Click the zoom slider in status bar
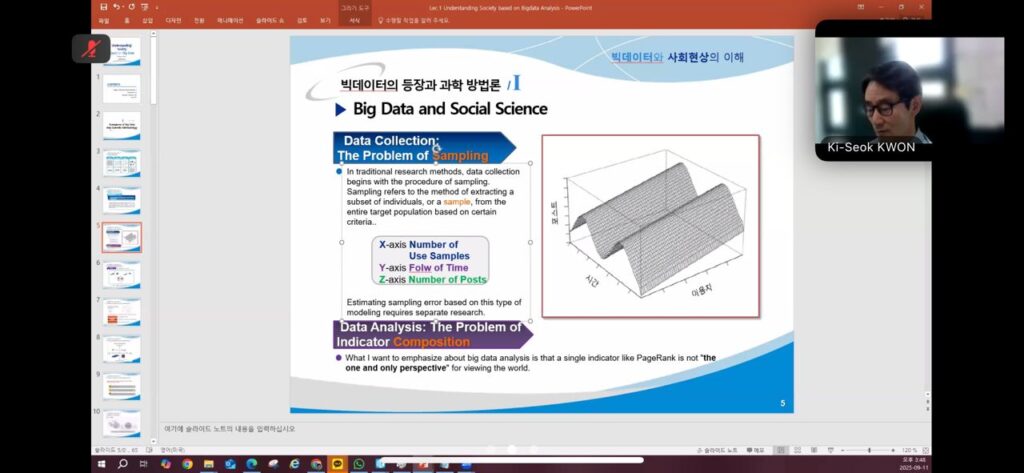The height and width of the screenshot is (473, 1024). pos(869,450)
